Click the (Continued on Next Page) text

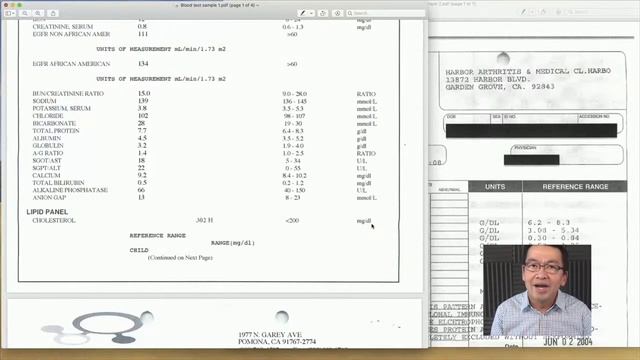click(180, 258)
